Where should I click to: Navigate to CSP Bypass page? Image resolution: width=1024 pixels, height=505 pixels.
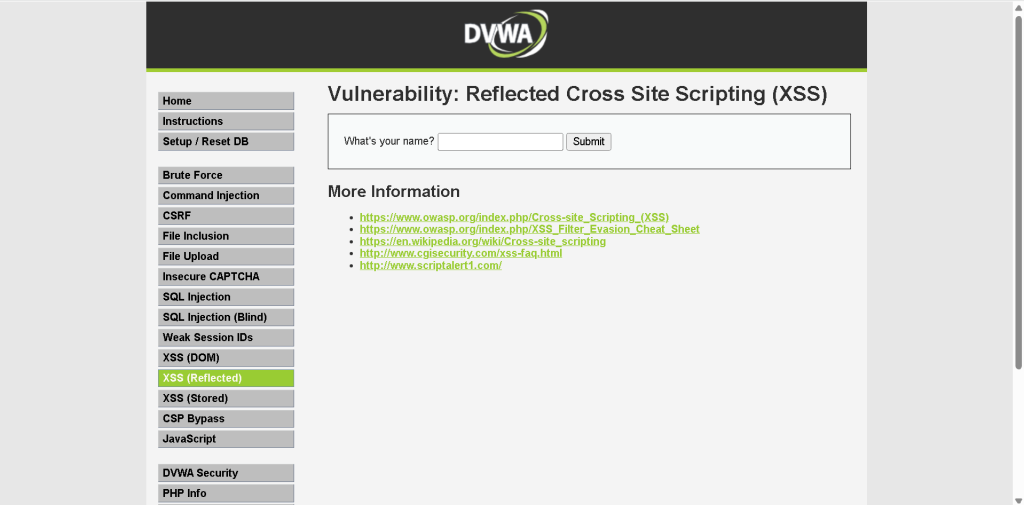pos(226,419)
